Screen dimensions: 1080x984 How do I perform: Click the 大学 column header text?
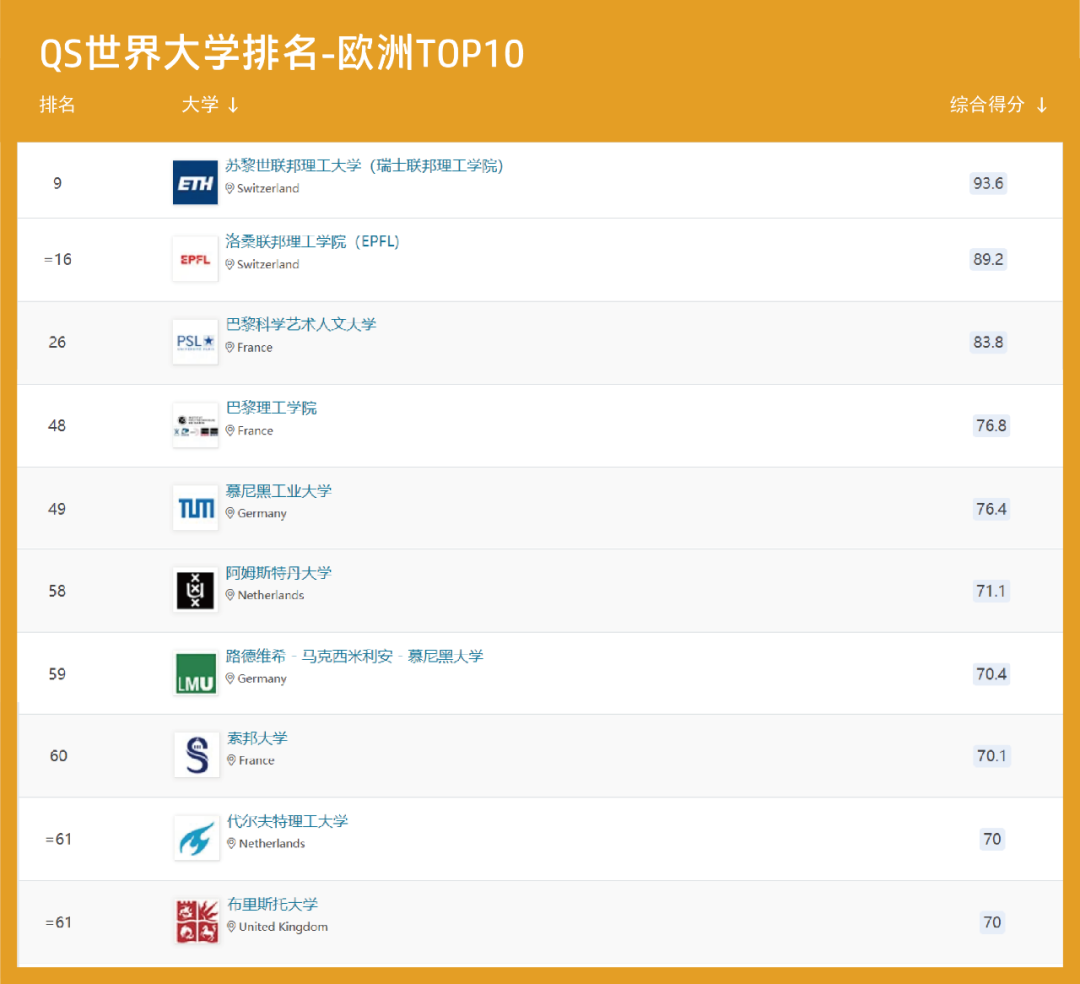pyautogui.click(x=200, y=105)
